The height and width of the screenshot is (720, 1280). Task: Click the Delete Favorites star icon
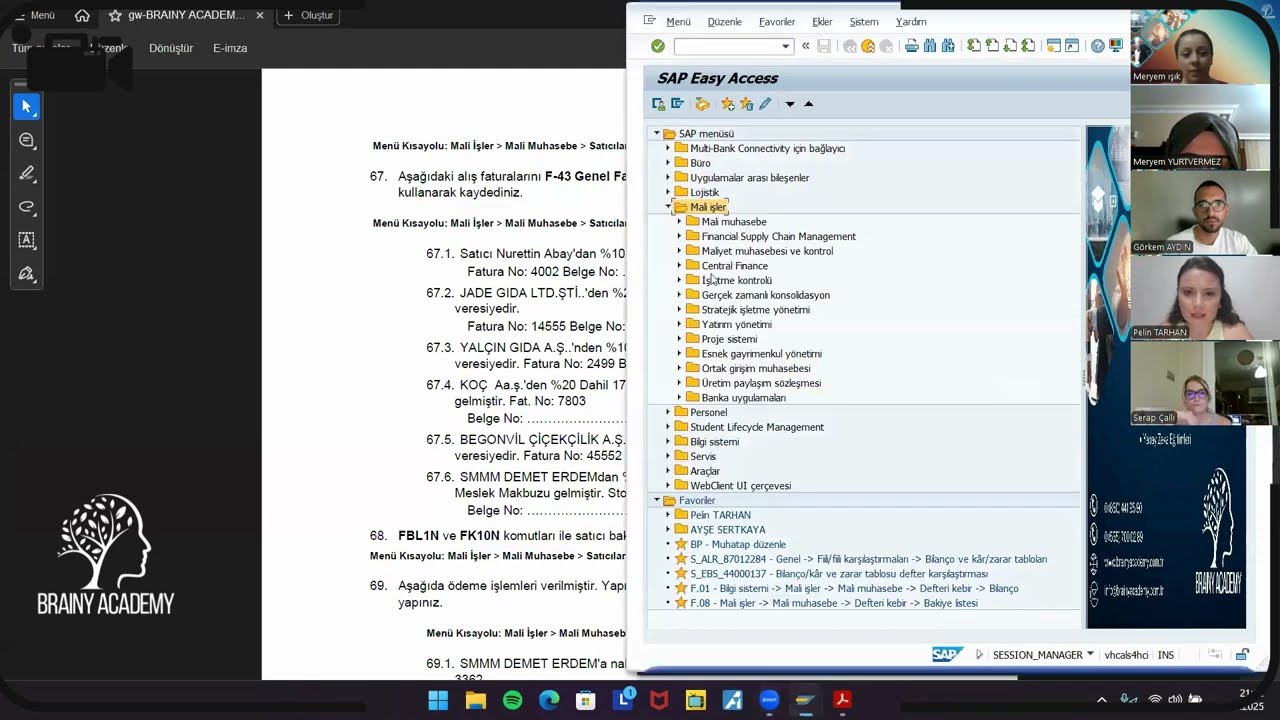pyautogui.click(x=746, y=104)
